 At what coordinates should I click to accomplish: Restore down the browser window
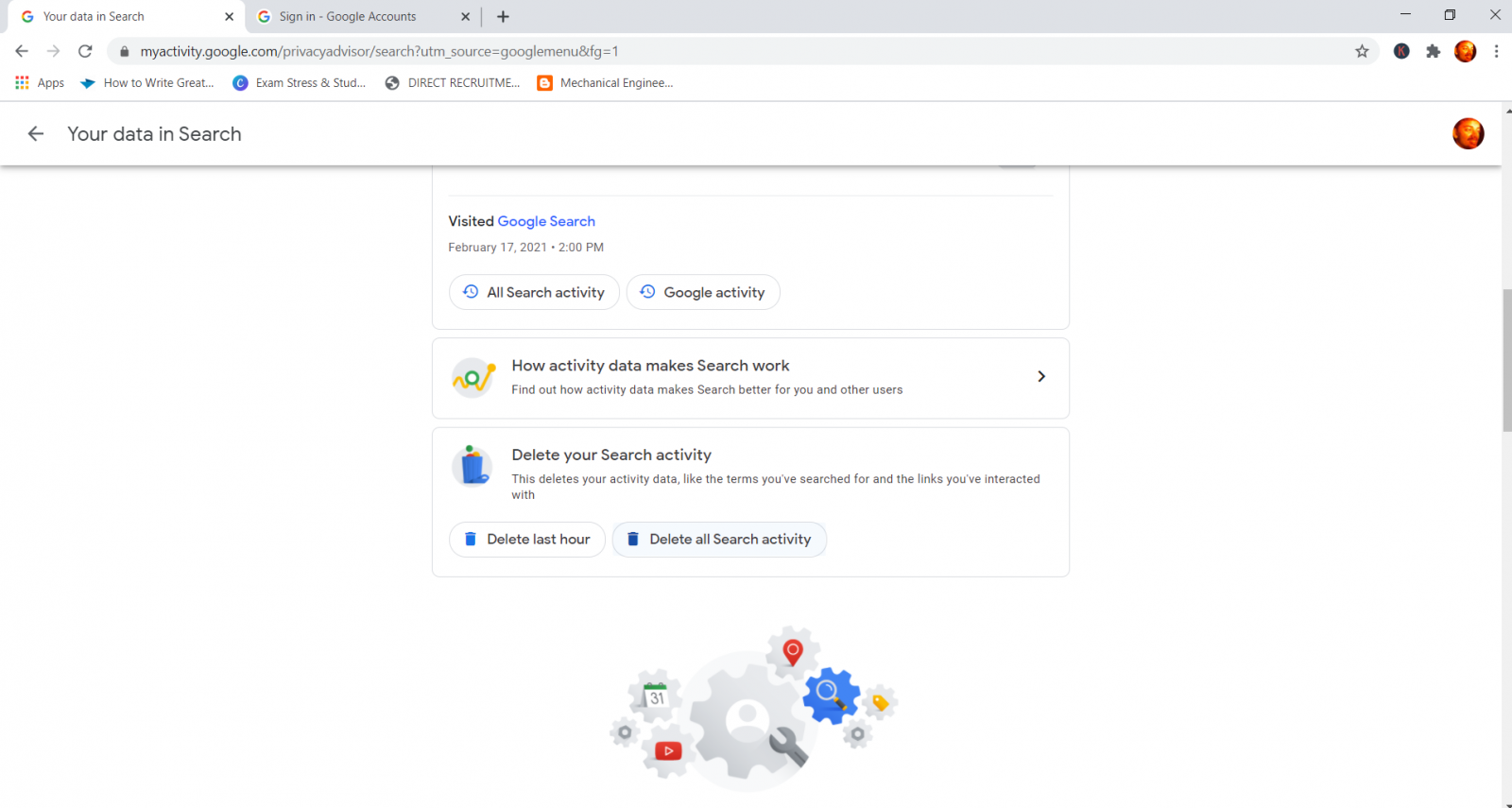tap(1450, 14)
